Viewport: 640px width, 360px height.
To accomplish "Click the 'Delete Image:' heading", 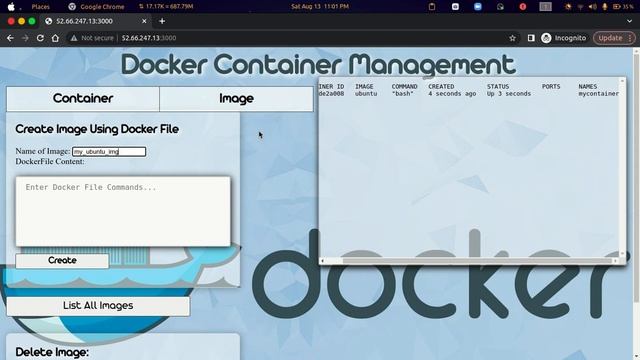I will click(52, 352).
